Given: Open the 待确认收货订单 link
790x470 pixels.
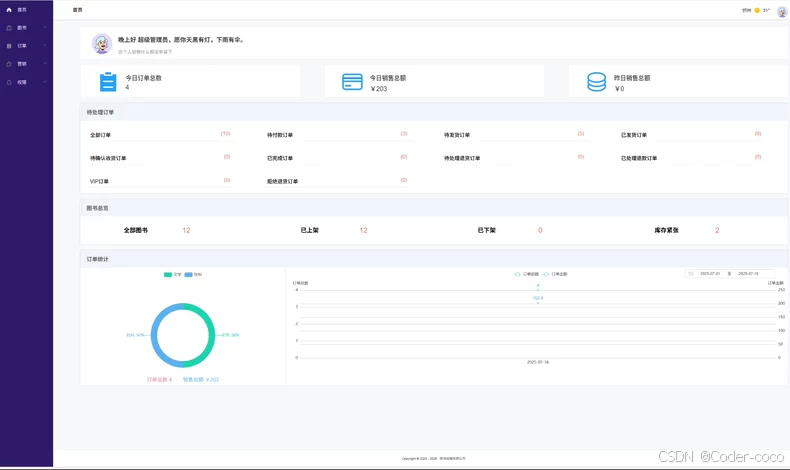Looking at the screenshot, I should coord(108,158).
